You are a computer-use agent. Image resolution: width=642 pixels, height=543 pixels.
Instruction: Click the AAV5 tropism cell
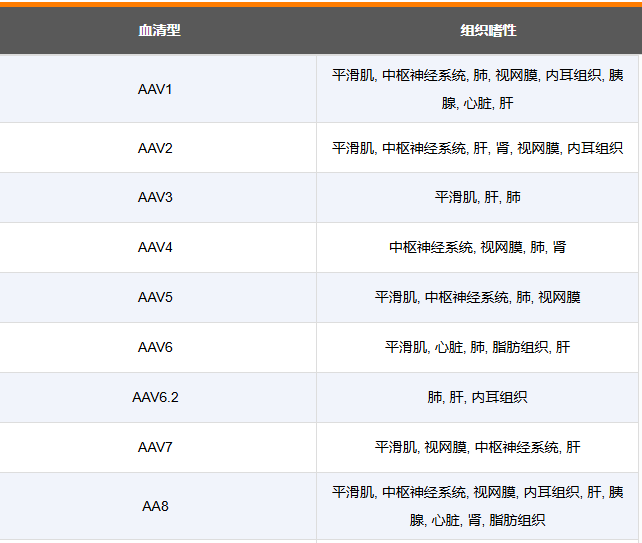[477, 297]
